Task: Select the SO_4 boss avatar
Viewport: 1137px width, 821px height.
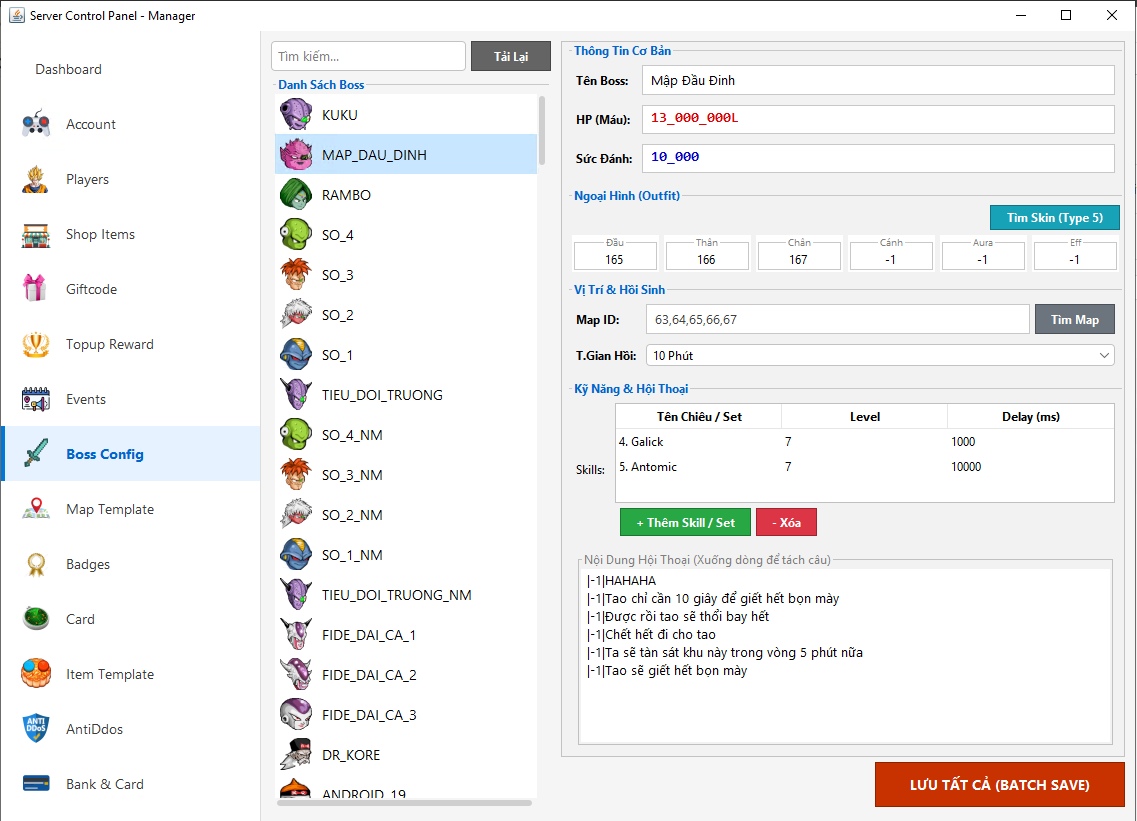Action: (x=296, y=234)
